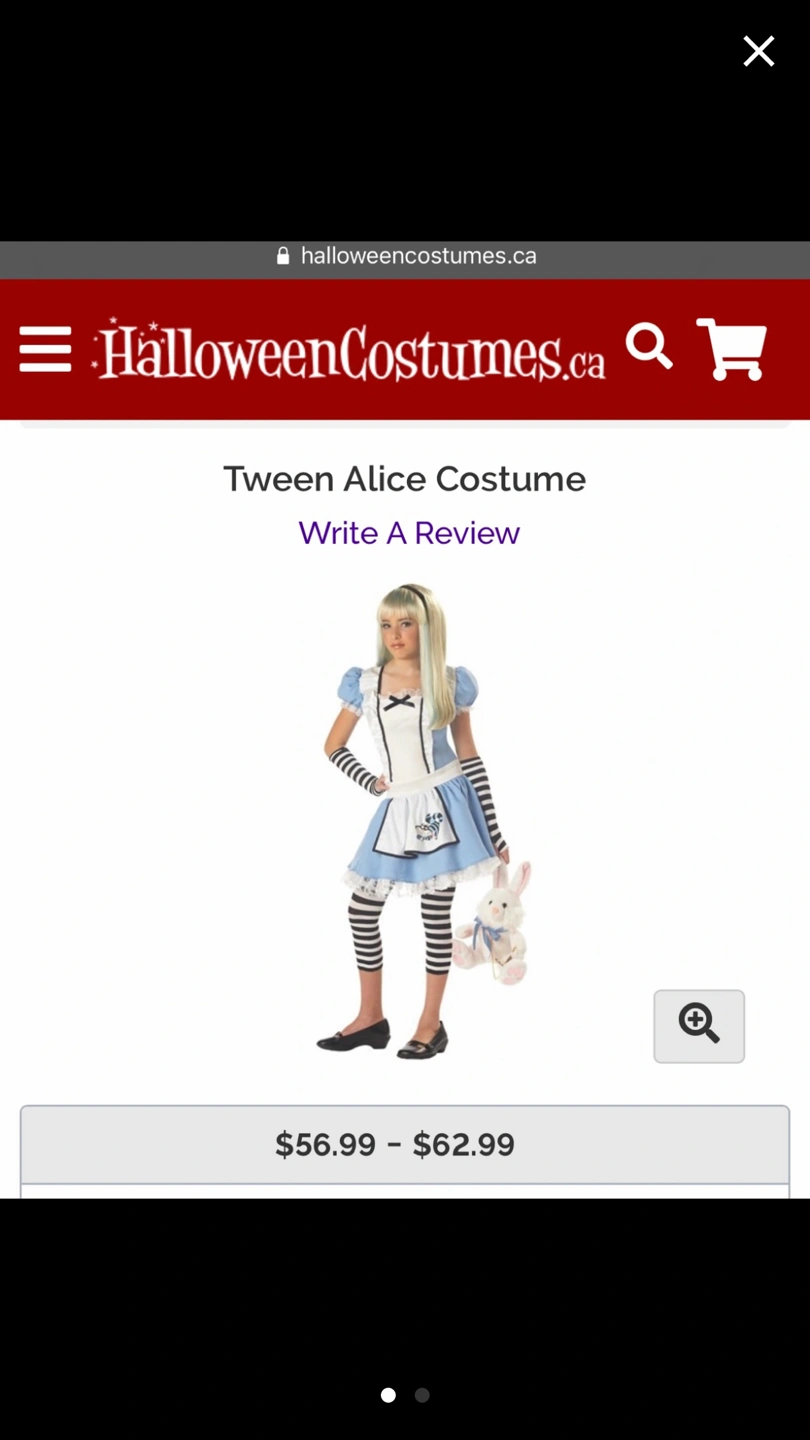Tap the halloweencostumes.ca address bar
Screen dimensions: 810x1440
[x=405, y=256]
